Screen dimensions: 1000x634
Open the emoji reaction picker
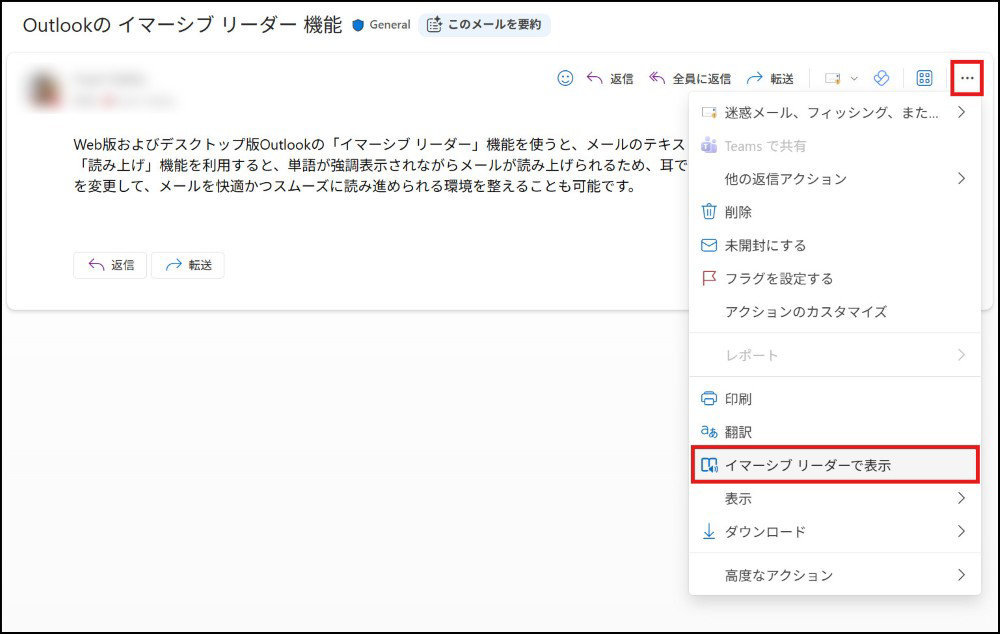565,78
